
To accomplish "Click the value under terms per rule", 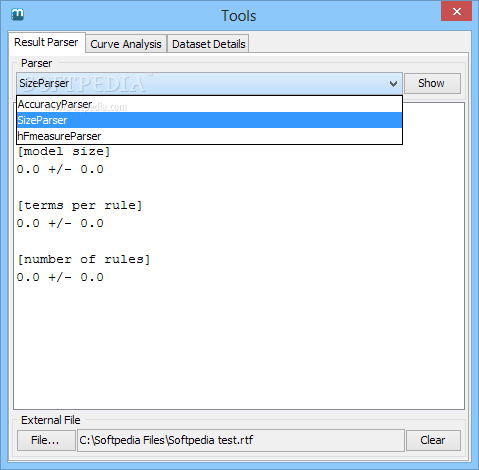I will [x=60, y=223].
